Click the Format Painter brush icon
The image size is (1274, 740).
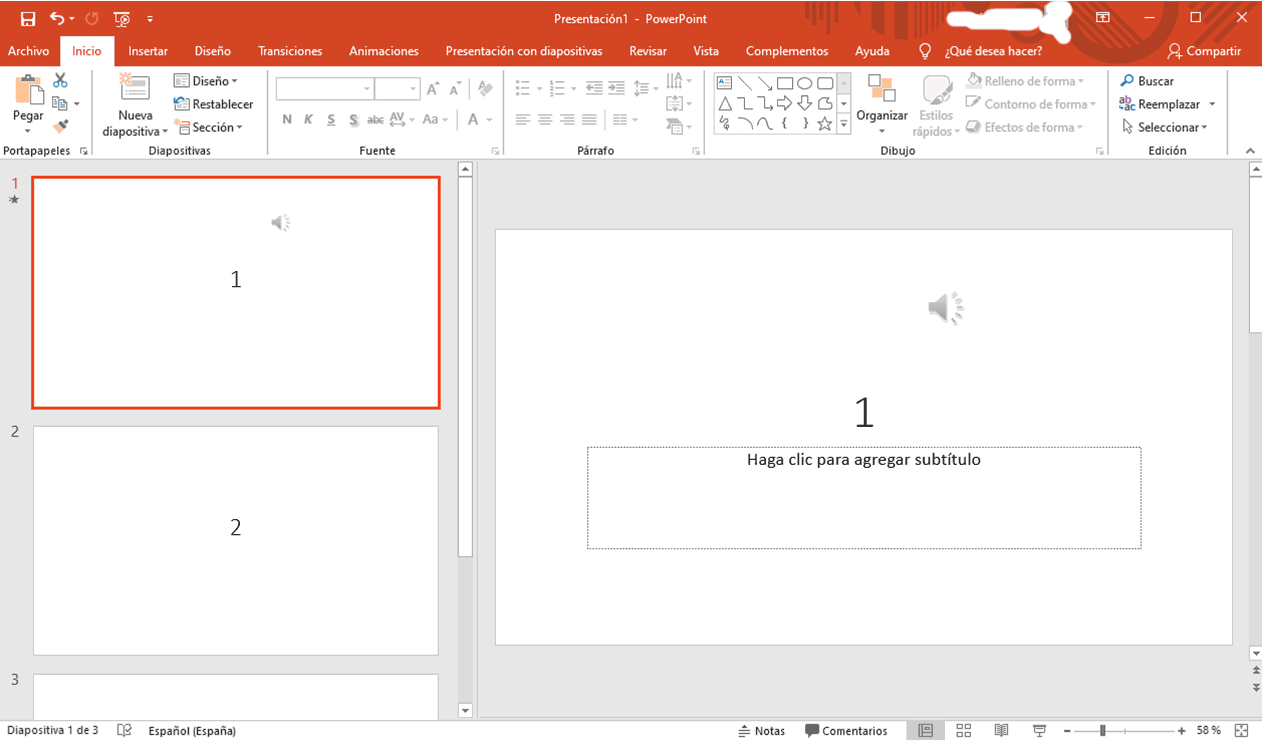[x=60, y=126]
